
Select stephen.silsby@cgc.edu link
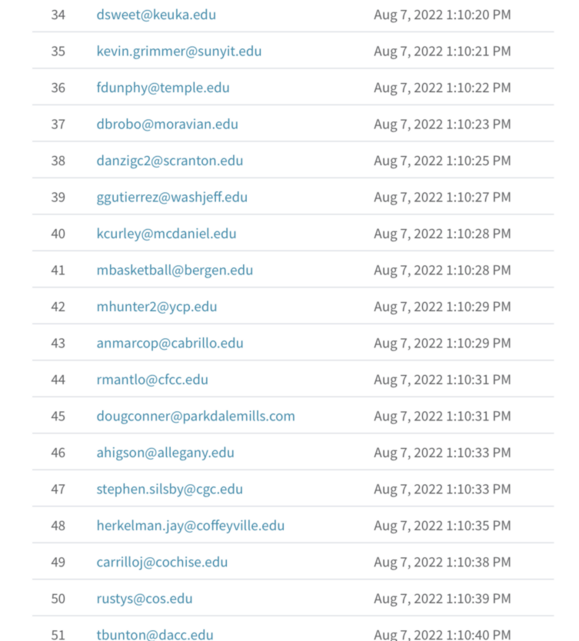(x=170, y=489)
